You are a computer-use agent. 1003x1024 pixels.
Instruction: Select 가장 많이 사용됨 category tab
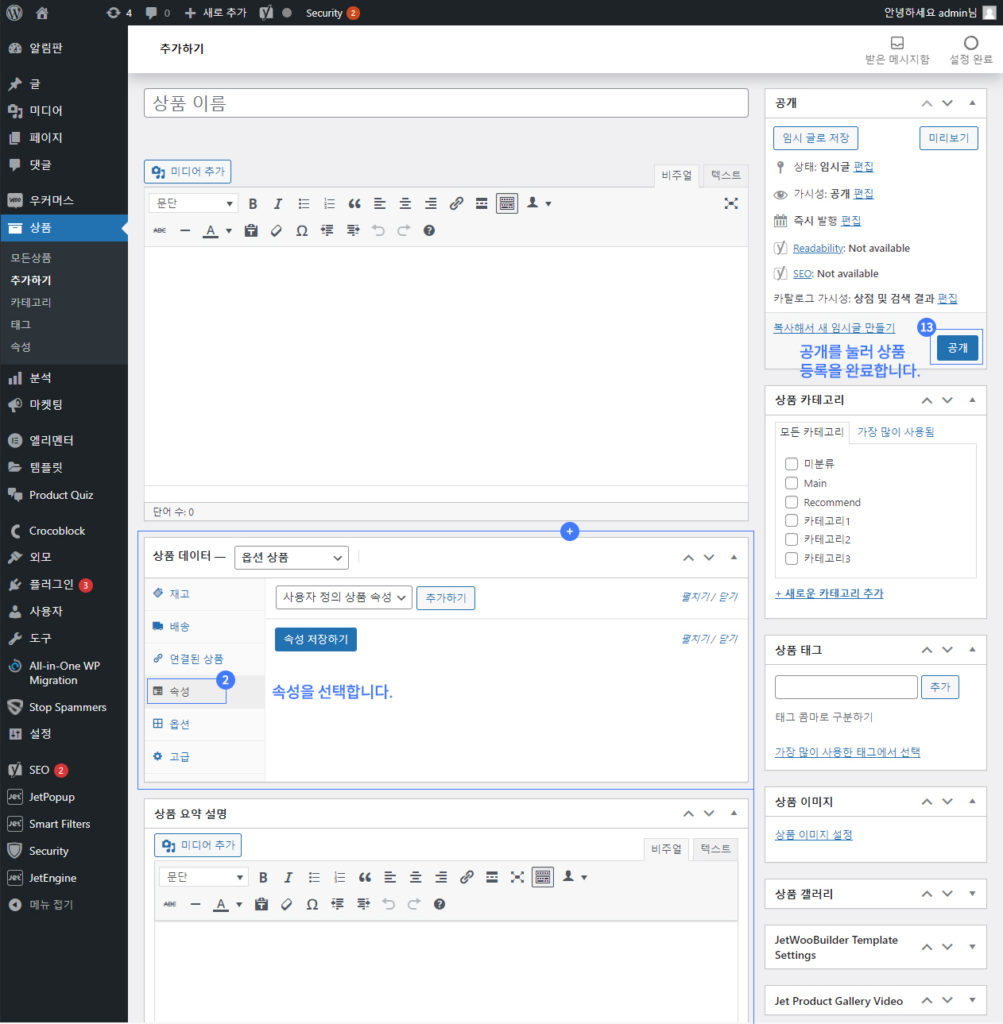[x=895, y=432]
